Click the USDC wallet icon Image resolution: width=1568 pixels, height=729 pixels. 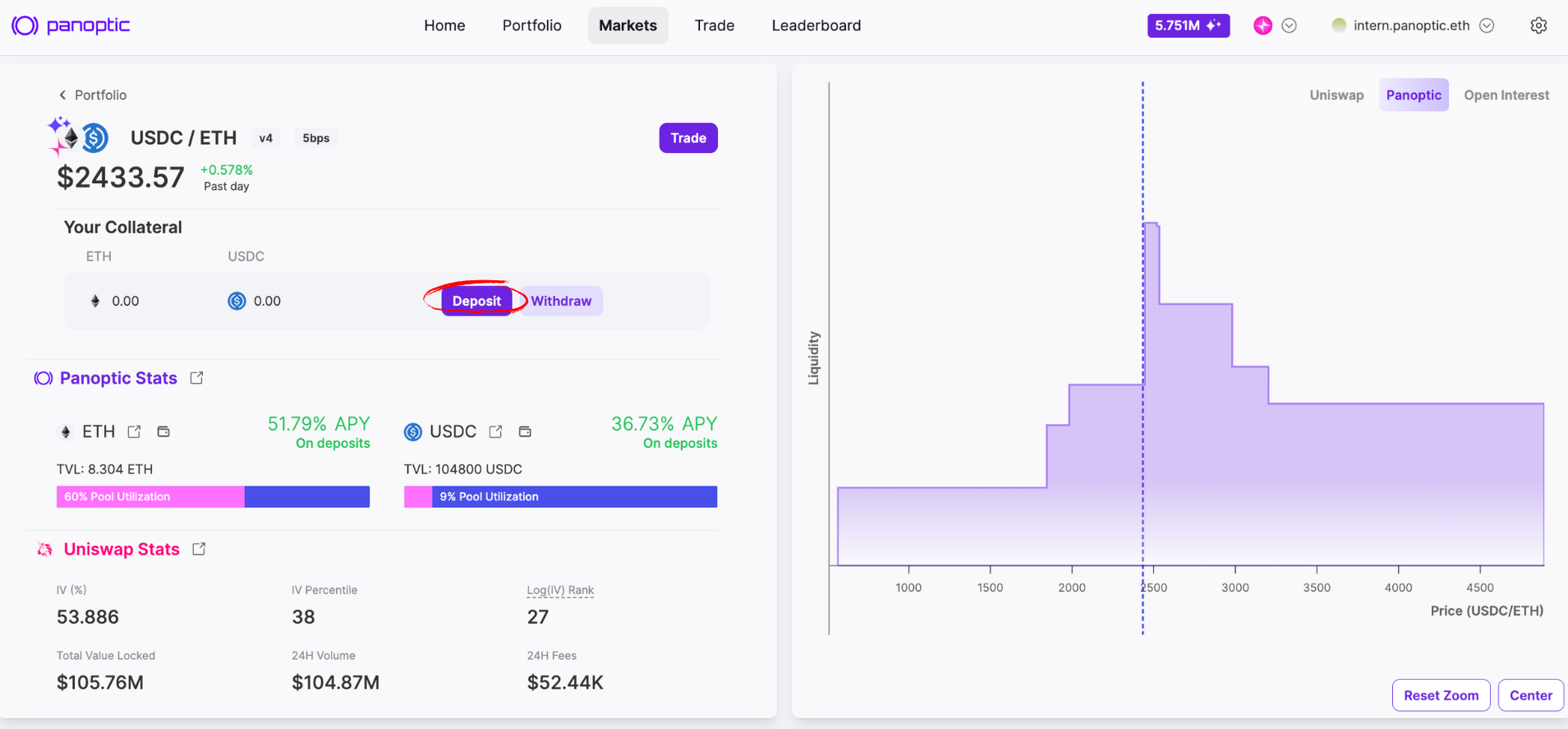tap(525, 431)
